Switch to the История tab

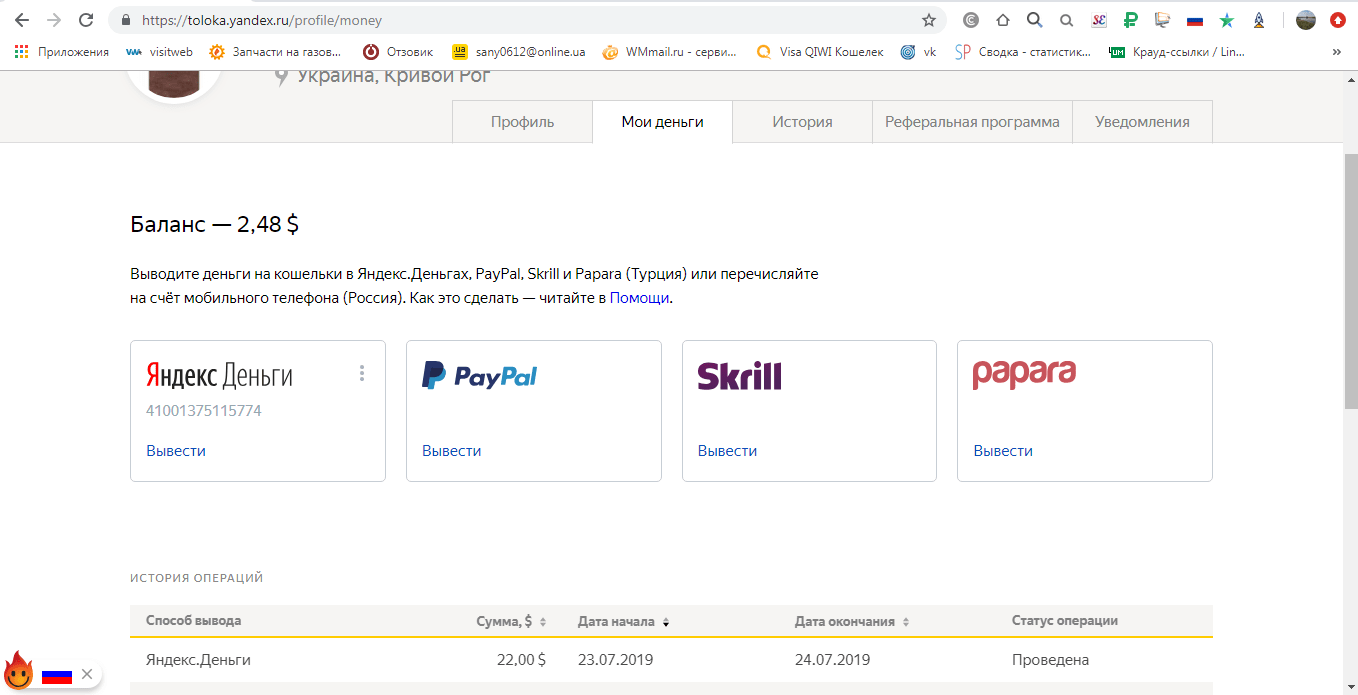click(802, 122)
